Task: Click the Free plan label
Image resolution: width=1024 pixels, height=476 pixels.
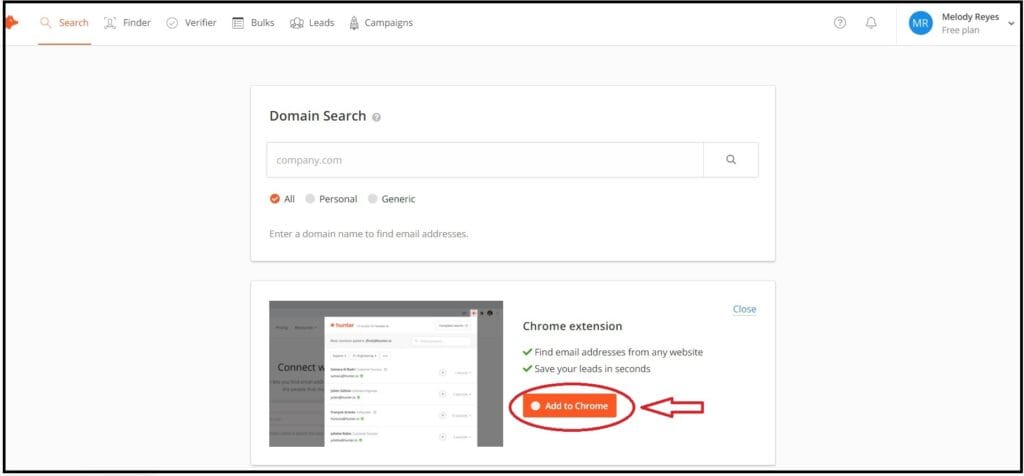Action: tap(960, 31)
